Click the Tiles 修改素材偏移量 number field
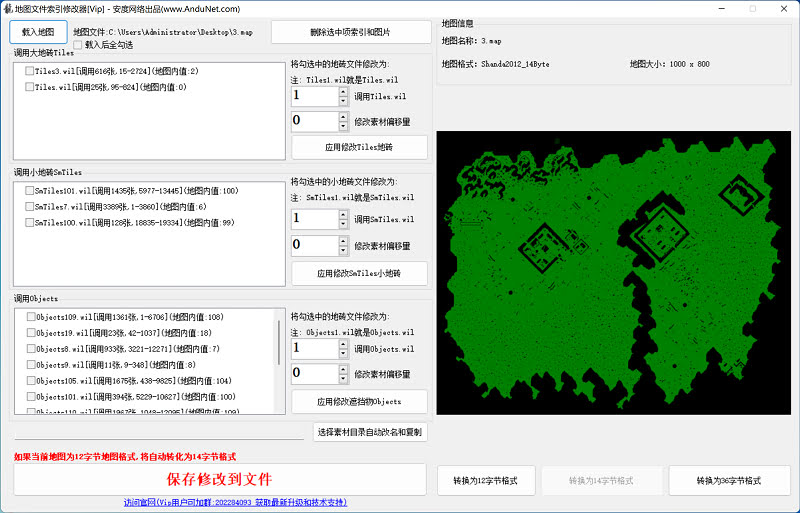 [x=315, y=121]
